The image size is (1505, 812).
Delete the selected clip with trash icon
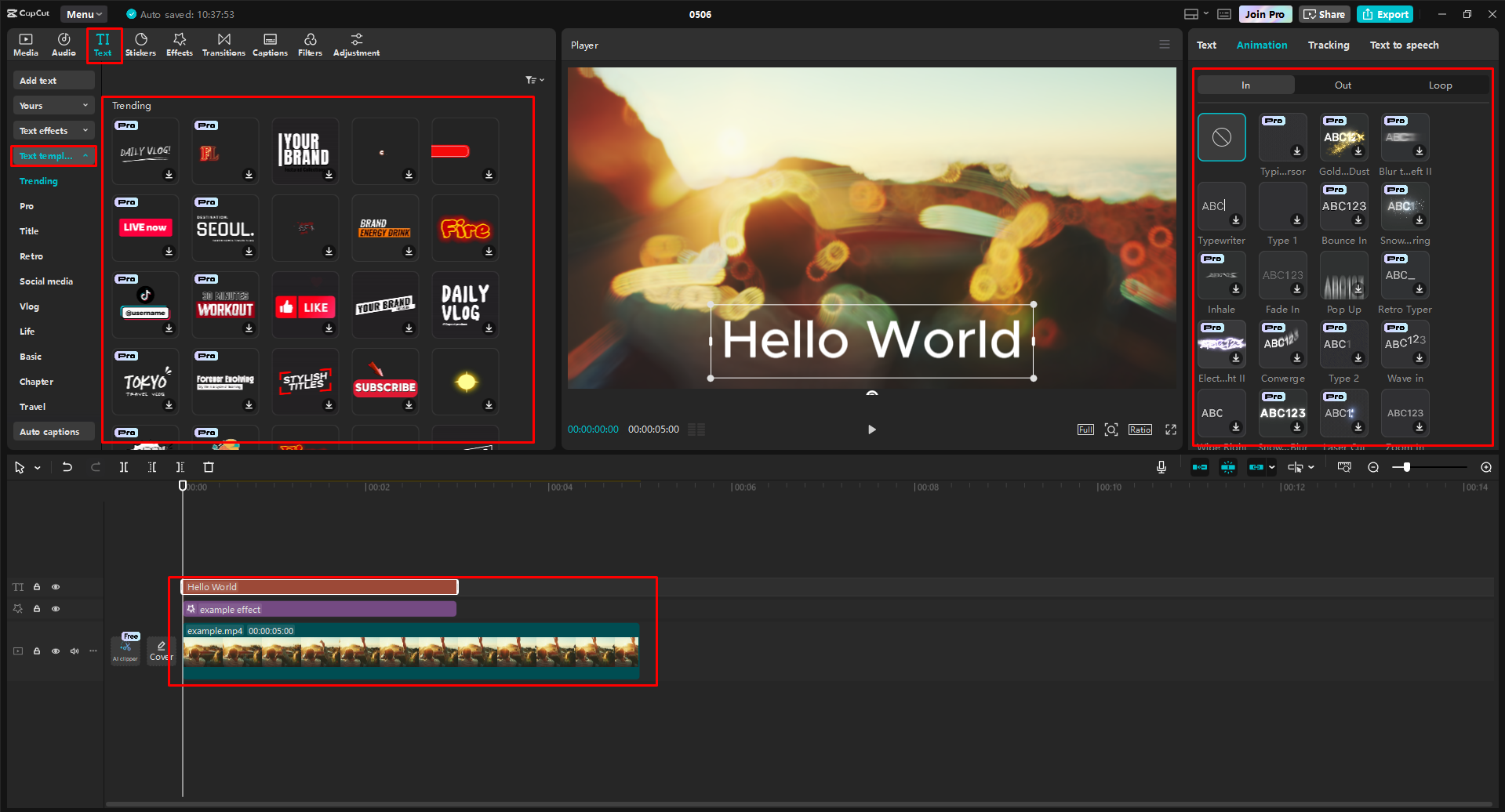(209, 467)
